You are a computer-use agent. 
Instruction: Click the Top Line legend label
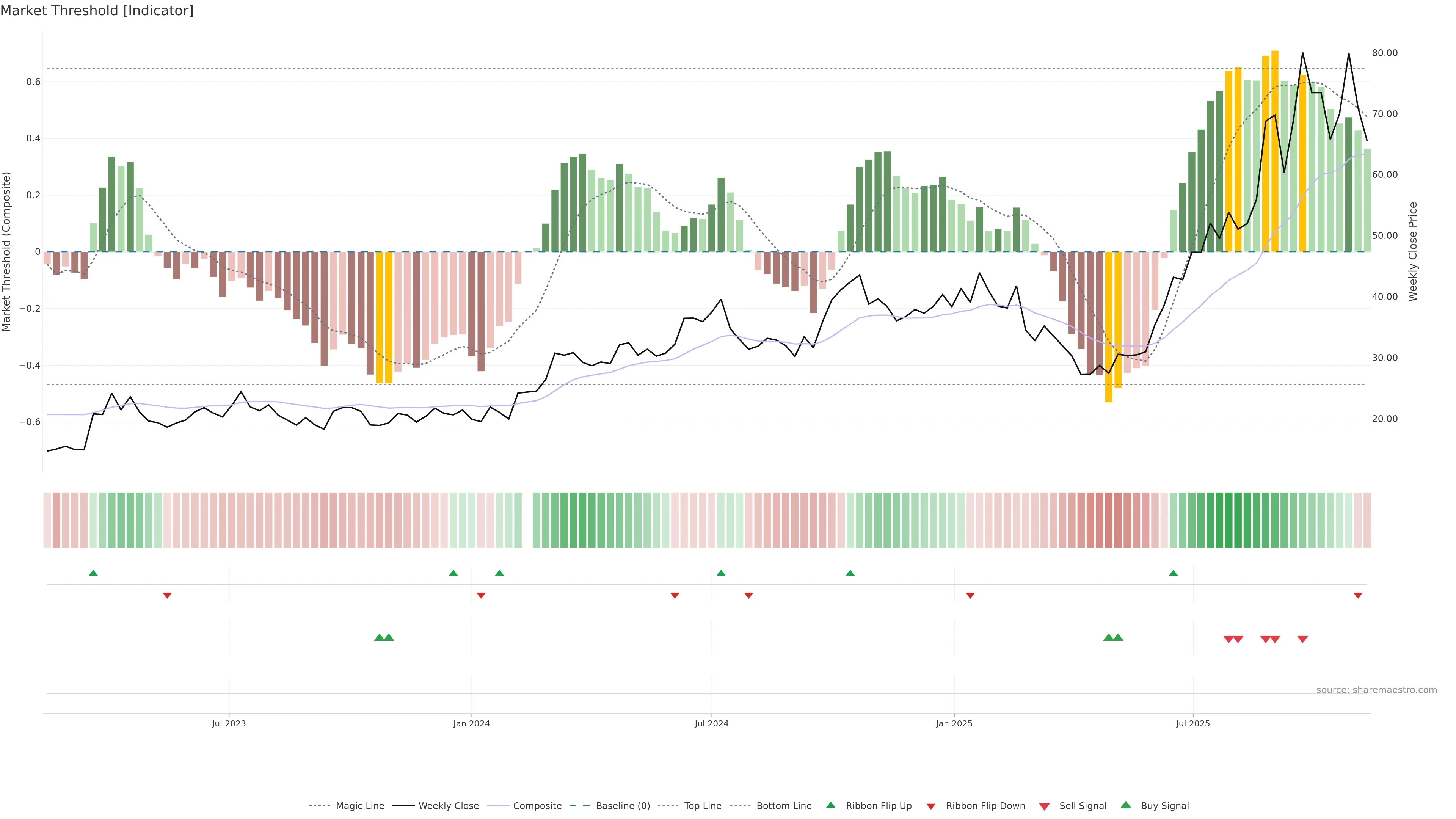[703, 806]
